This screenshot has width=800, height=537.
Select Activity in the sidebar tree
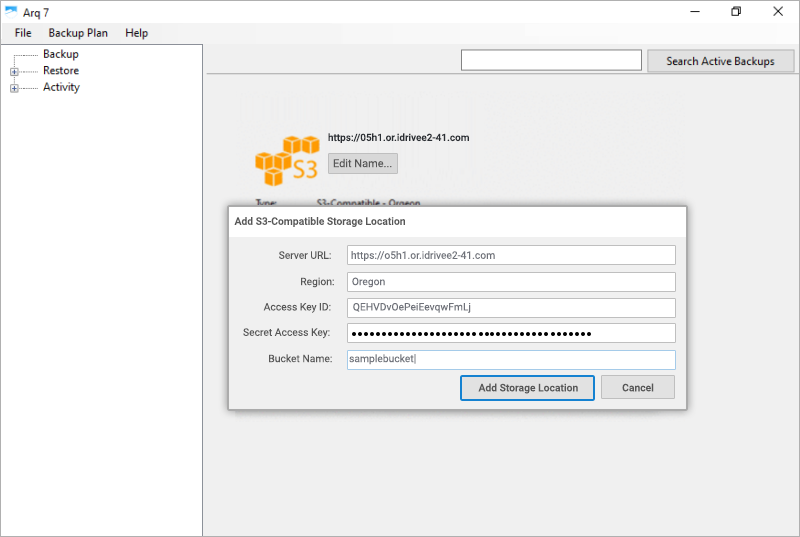pyautogui.click(x=61, y=87)
